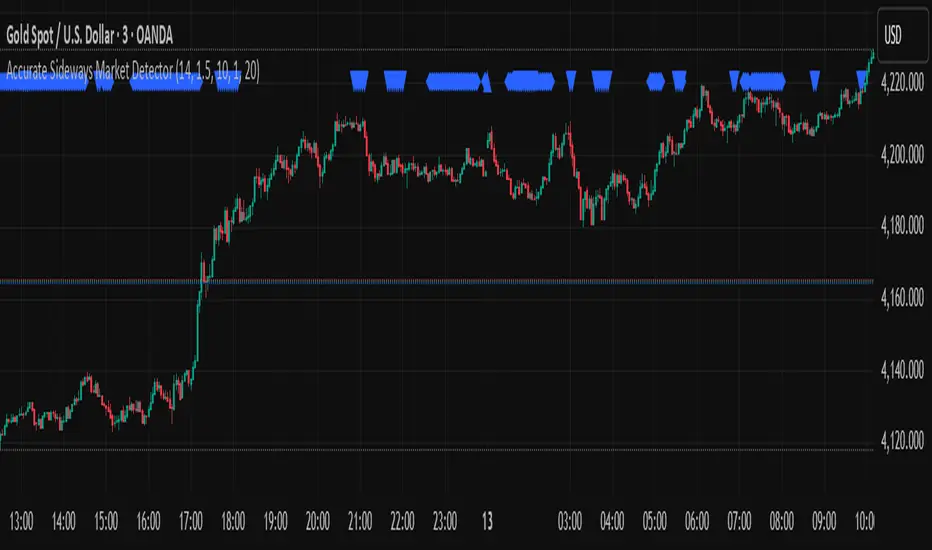932x550 pixels.
Task: Click the 4,140.000 price axis label
Action: click(902, 370)
